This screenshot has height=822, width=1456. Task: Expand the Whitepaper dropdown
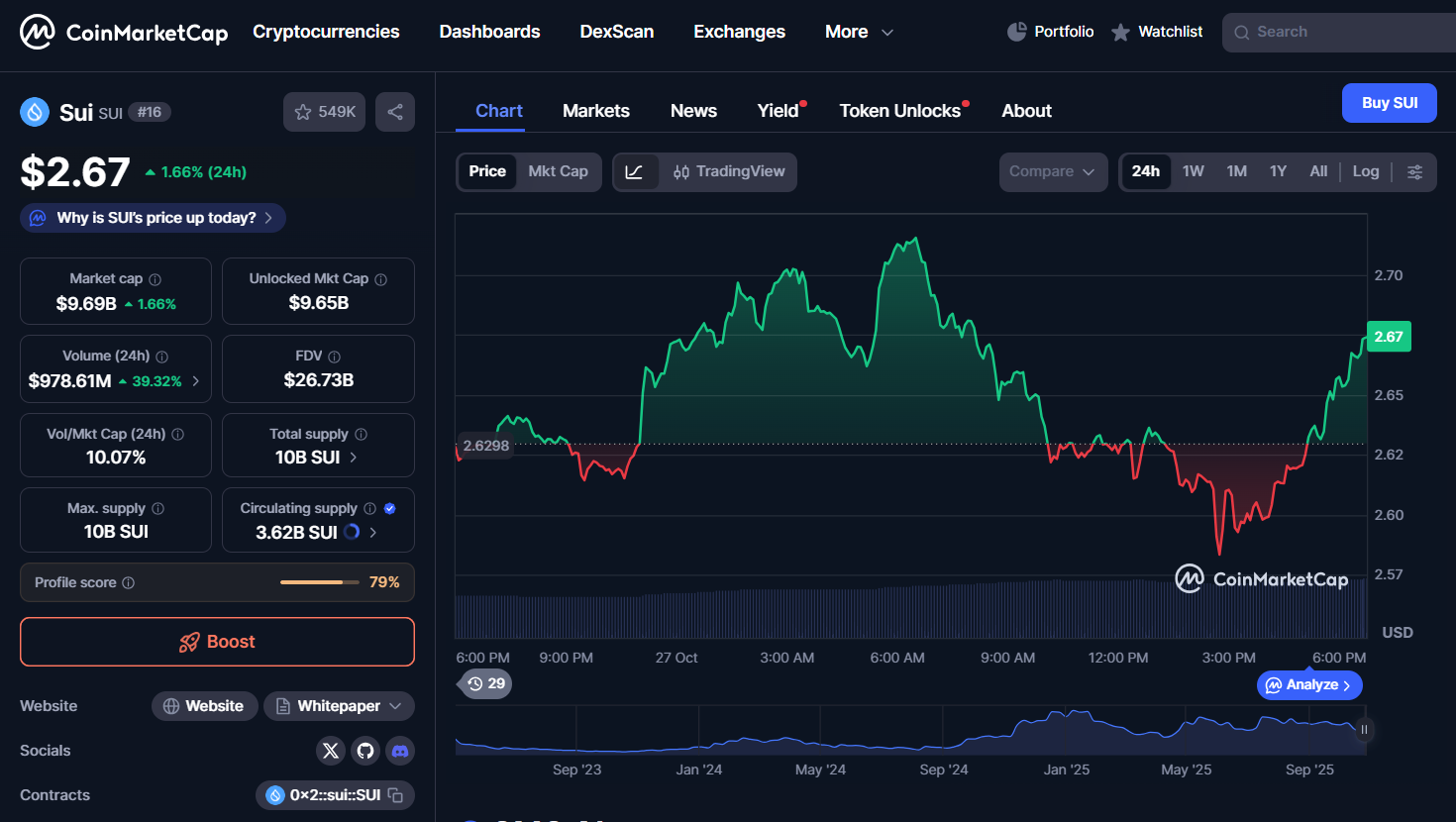[339, 706]
